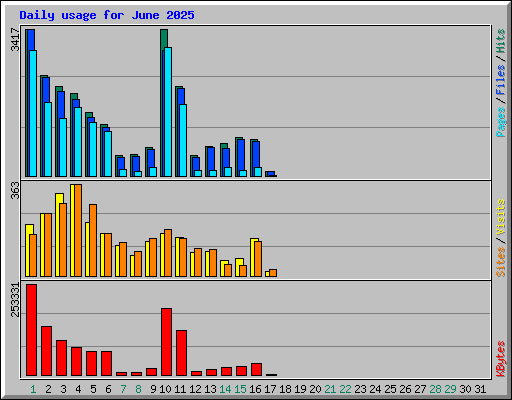Screen dimensions: 512x400
Task: Click day 9 on the x-axis
Action: pos(153,389)
